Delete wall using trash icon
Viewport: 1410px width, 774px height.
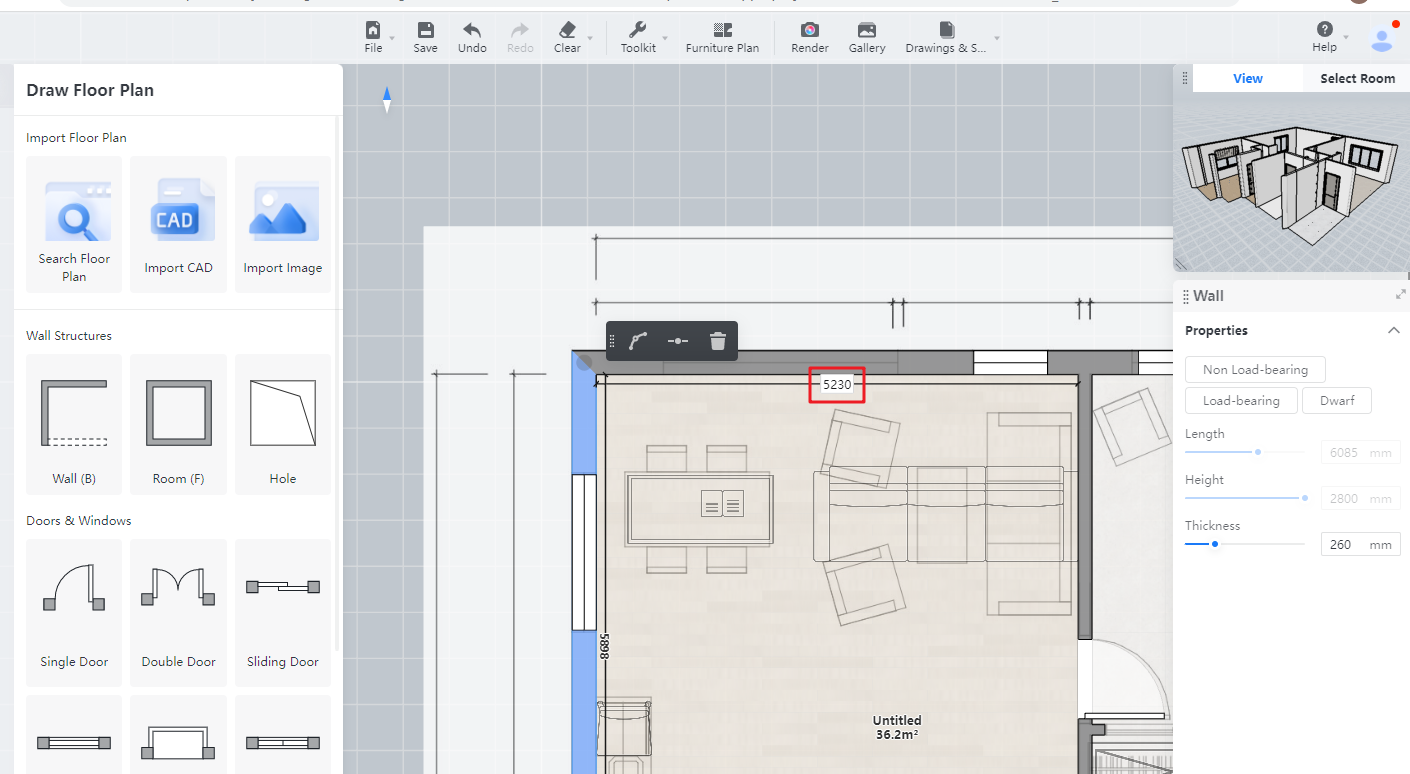717,341
